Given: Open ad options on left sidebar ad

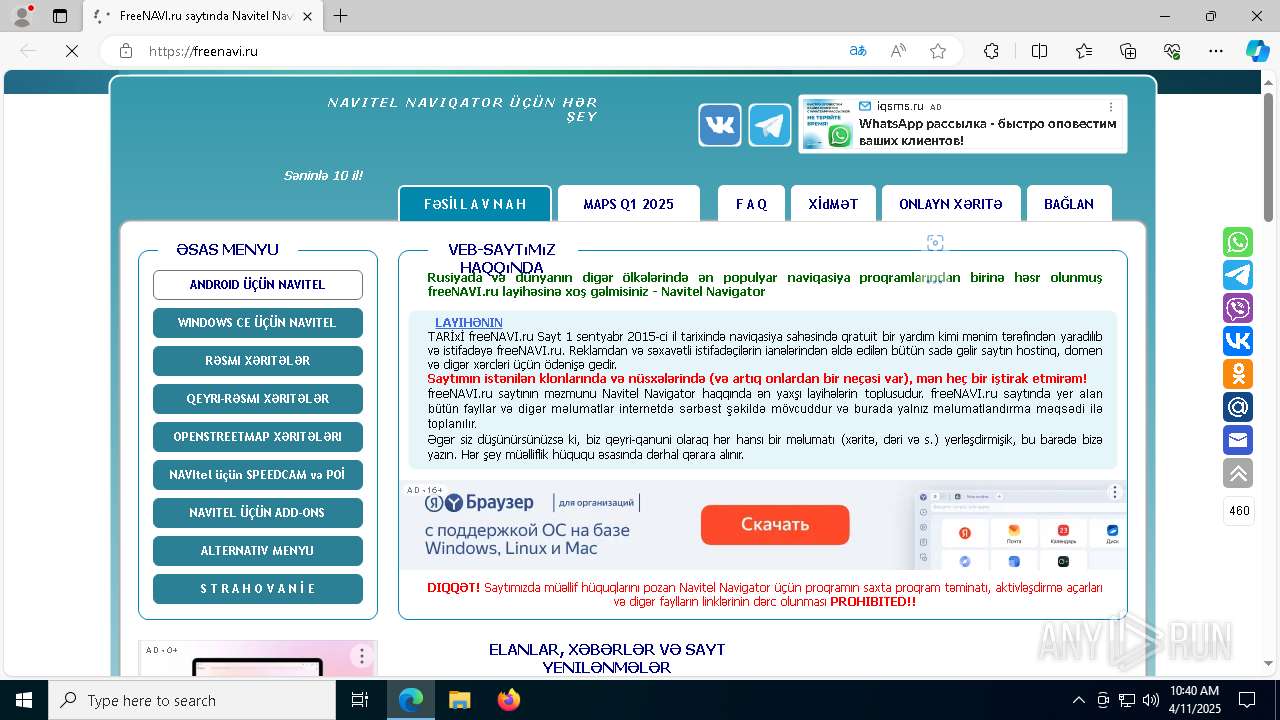Looking at the screenshot, I should click(362, 656).
